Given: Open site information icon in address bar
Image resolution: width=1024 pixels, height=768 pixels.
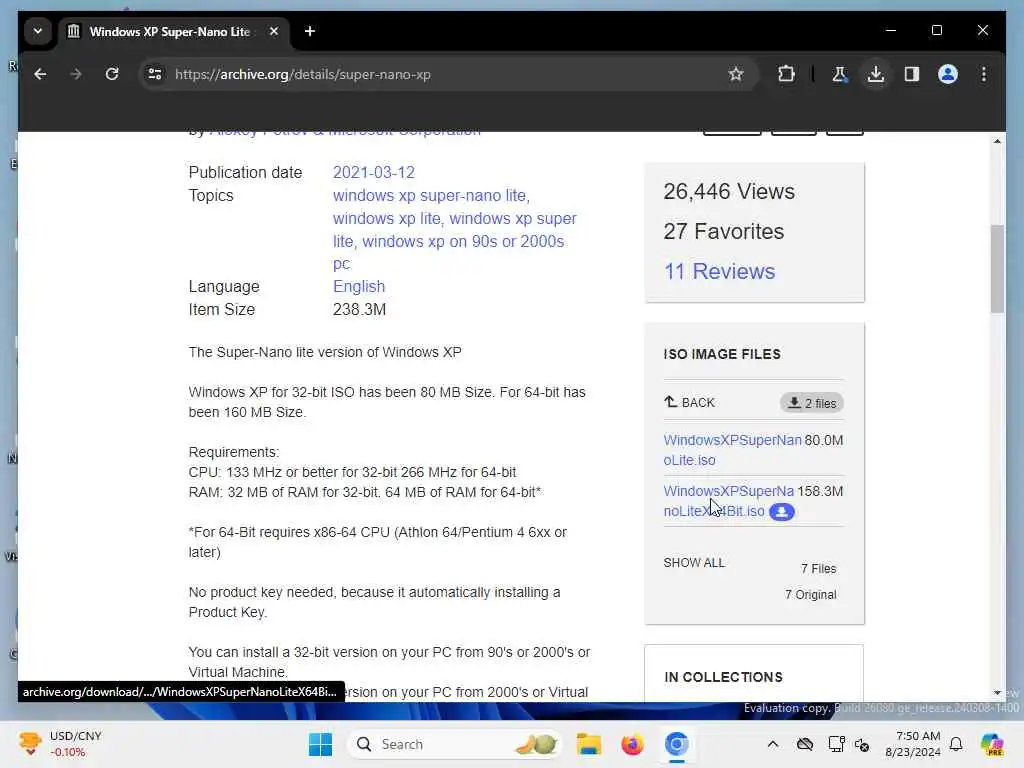Looking at the screenshot, I should 155,74.
